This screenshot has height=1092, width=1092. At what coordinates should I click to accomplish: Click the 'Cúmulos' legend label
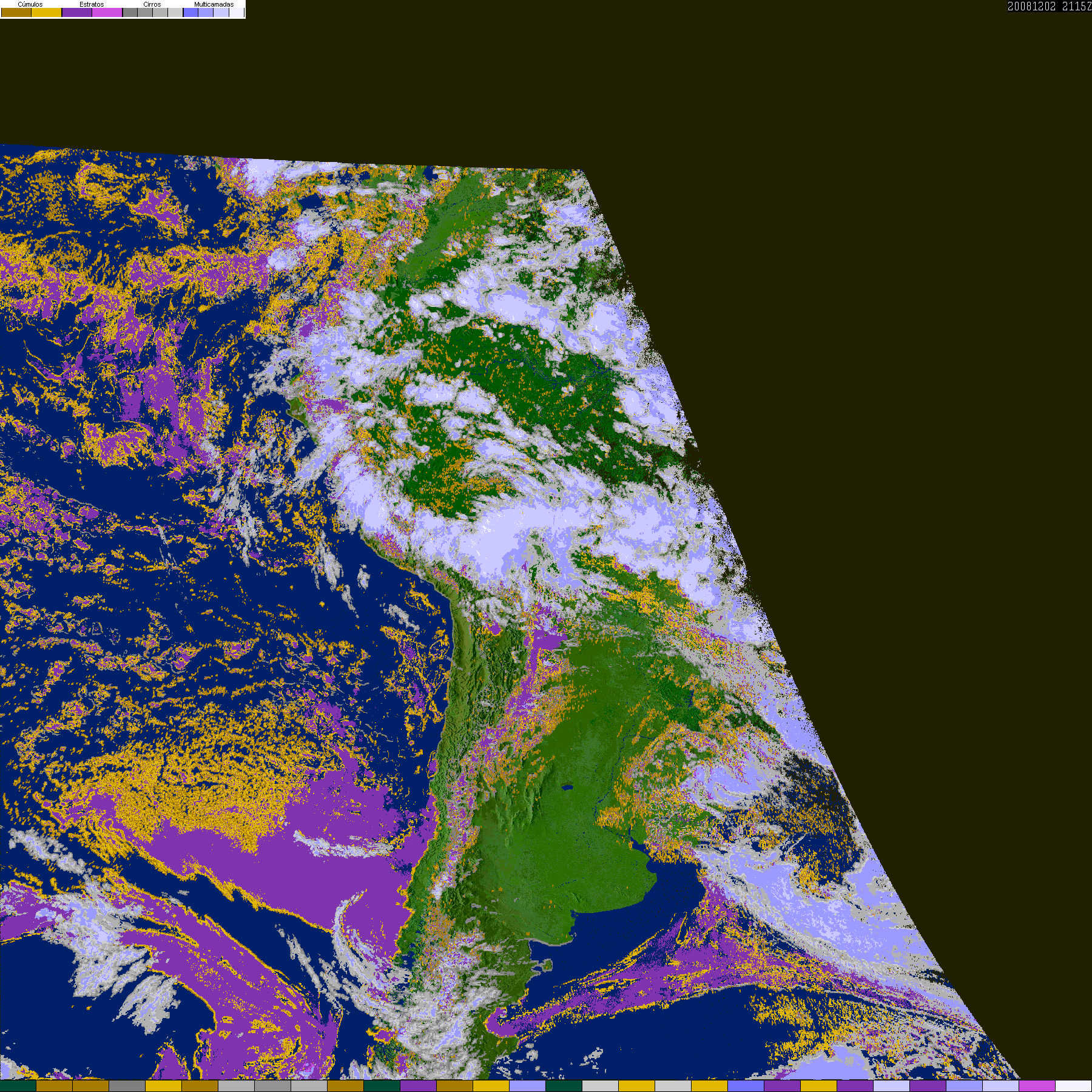click(30, 4)
